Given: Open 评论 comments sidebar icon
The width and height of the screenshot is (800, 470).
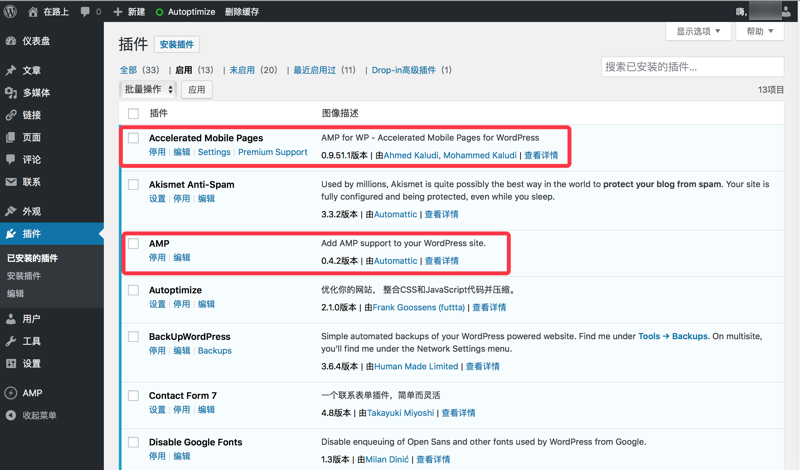Looking at the screenshot, I should click(x=11, y=159).
